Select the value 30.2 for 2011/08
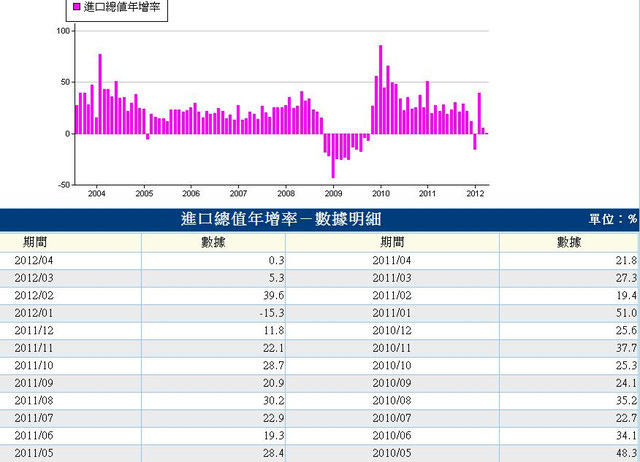The height and width of the screenshot is (462, 640). tap(213, 401)
